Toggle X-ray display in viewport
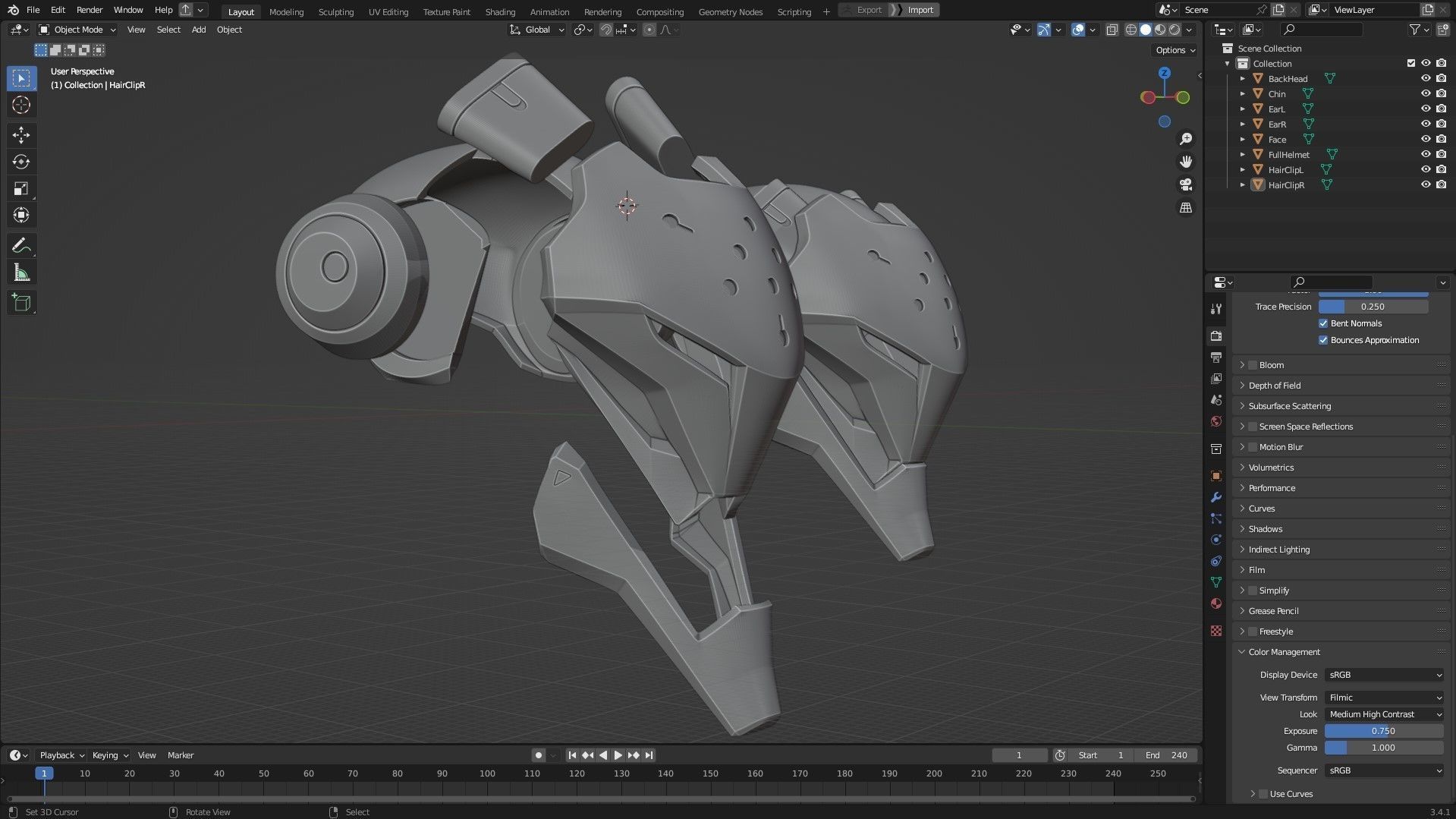Viewport: 1456px width, 819px height. pyautogui.click(x=1112, y=30)
